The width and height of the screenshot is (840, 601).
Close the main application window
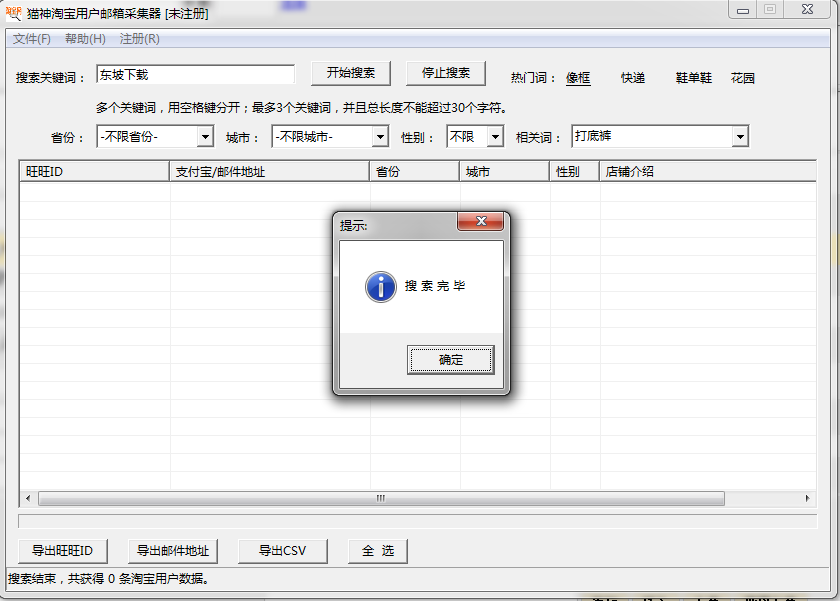808,9
